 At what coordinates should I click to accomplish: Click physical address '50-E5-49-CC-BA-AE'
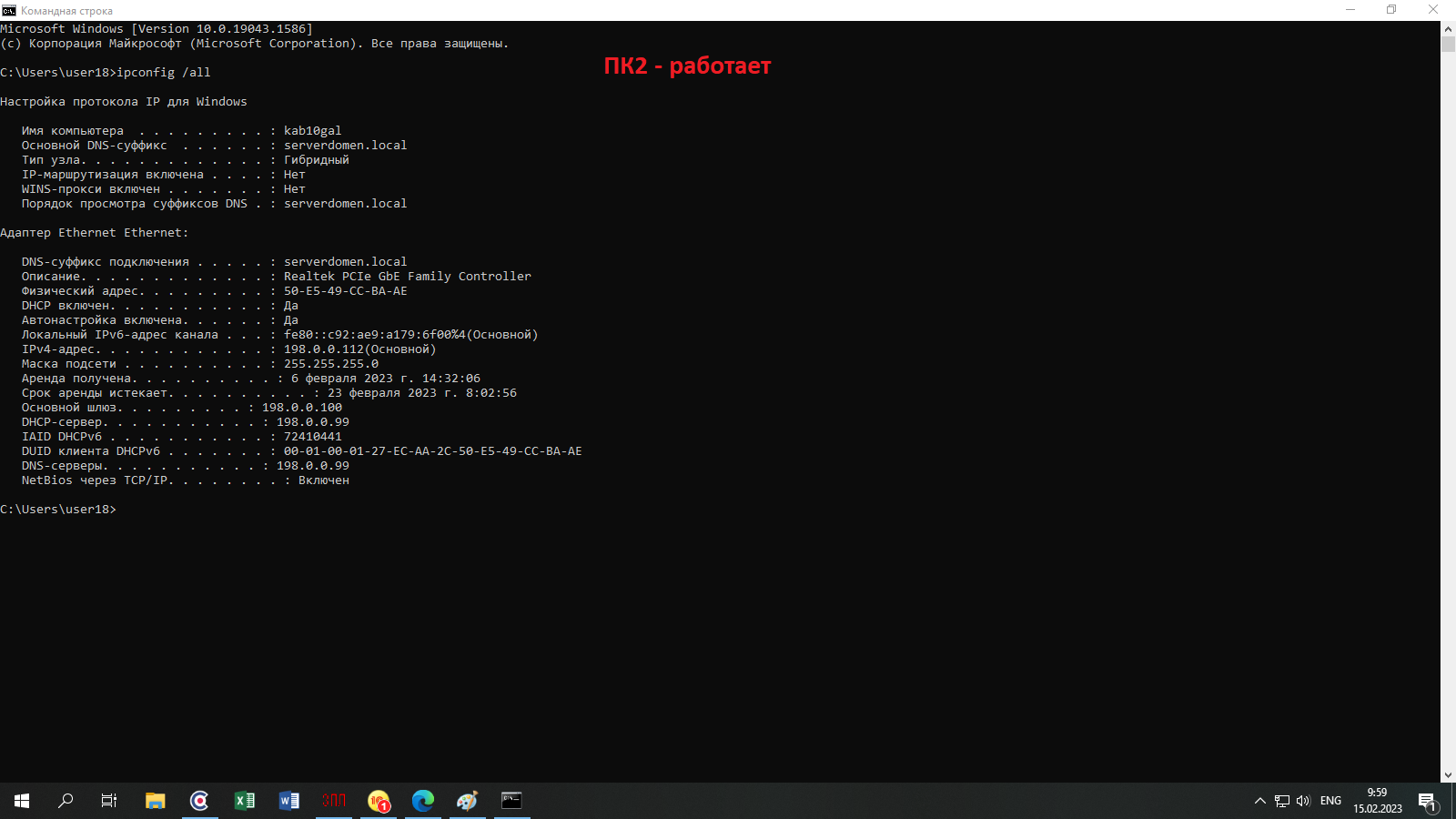(x=346, y=291)
